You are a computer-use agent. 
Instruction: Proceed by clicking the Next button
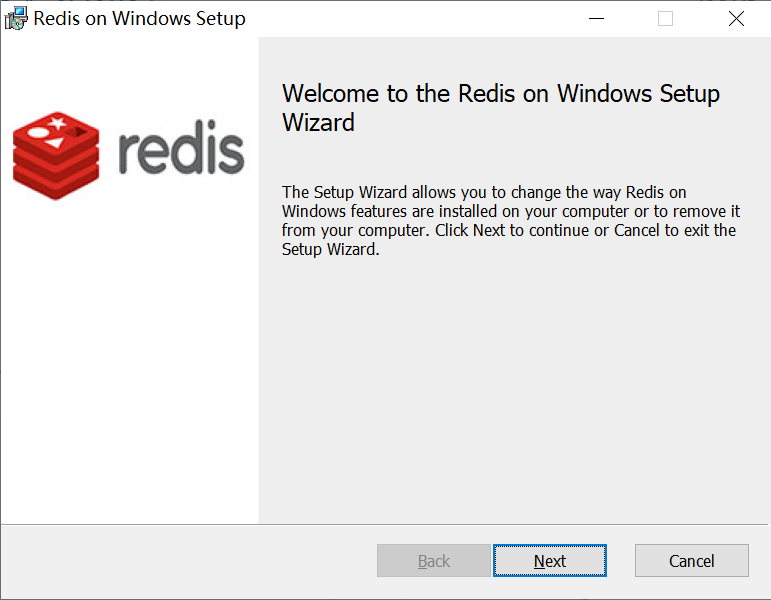549,561
